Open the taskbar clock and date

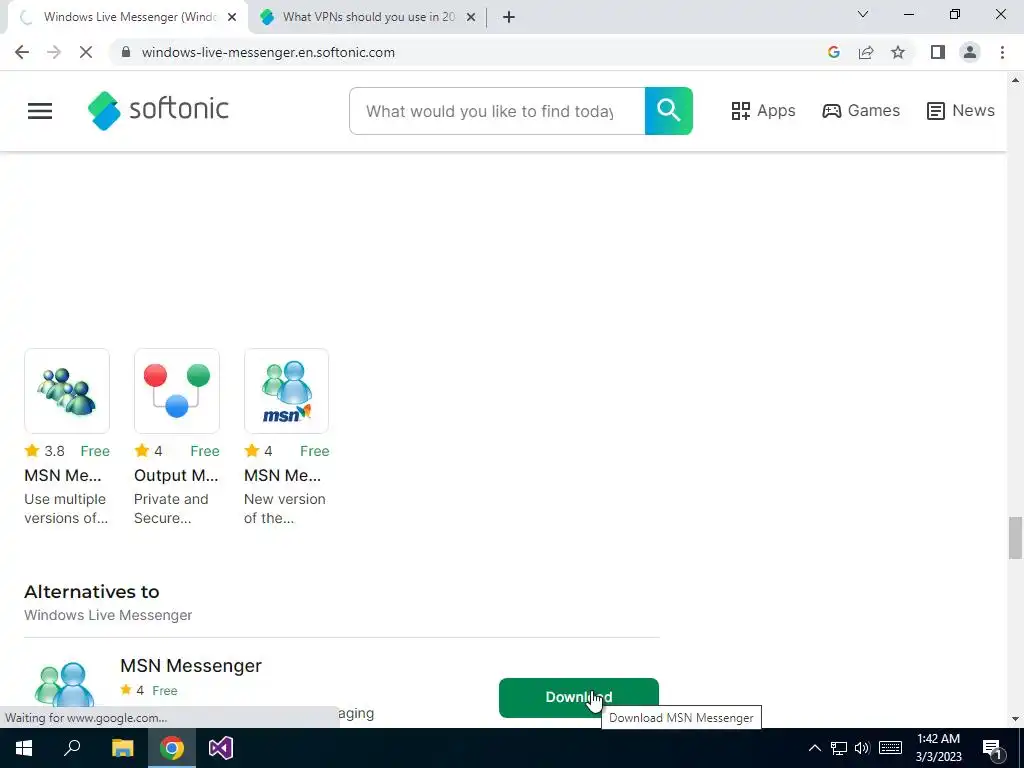click(938, 748)
